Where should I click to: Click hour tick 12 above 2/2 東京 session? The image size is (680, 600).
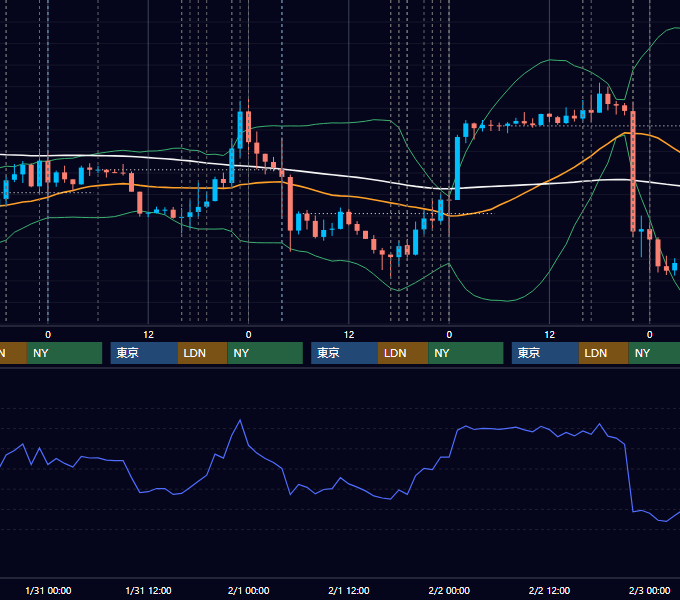(x=549, y=335)
